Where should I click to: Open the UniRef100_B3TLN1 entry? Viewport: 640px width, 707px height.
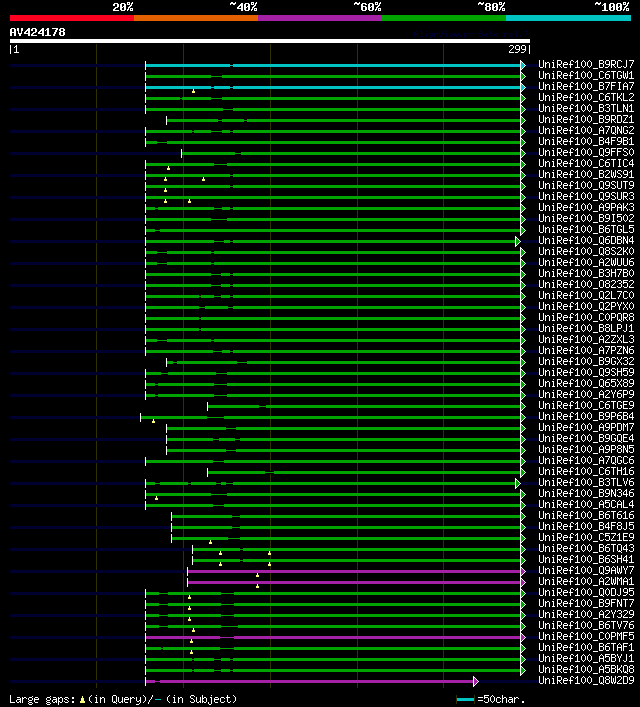coord(586,108)
